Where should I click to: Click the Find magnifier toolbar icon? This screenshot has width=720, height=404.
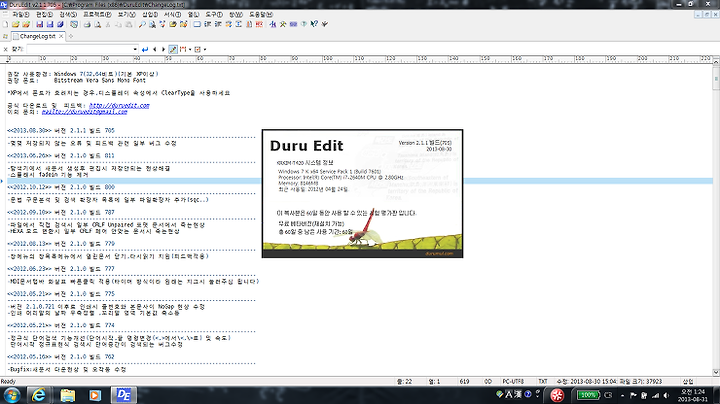(x=142, y=24)
